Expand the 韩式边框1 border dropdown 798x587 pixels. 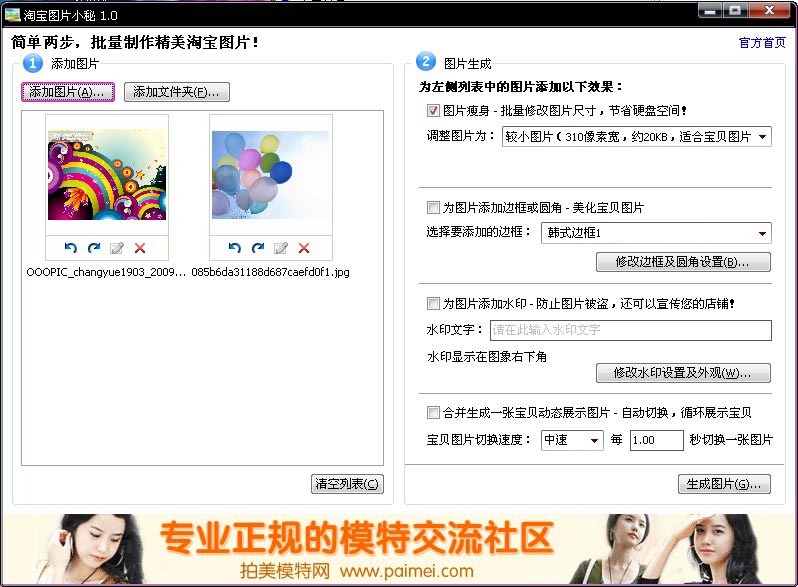point(655,233)
